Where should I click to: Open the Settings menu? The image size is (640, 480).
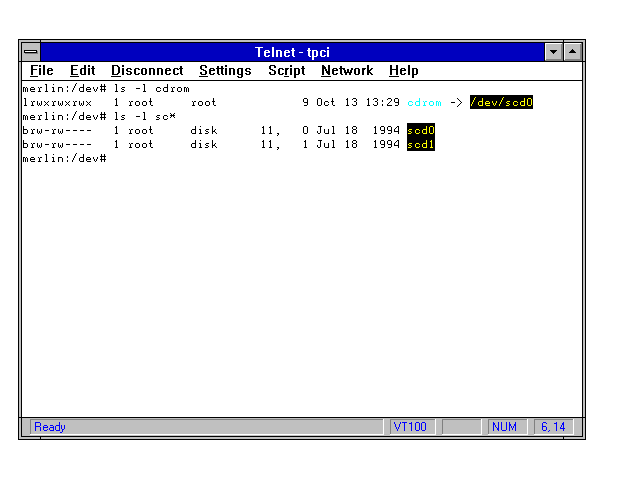pyautogui.click(x=225, y=71)
